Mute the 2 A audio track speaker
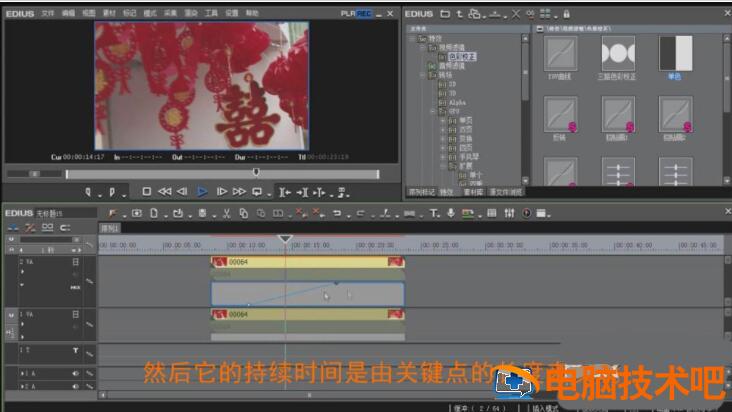Screen dimensions: 732x412 click(75, 386)
